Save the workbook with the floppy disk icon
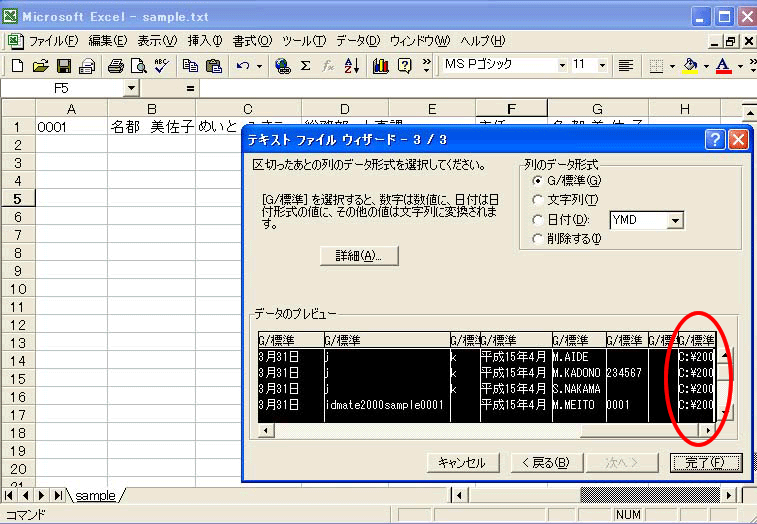The width and height of the screenshot is (757, 524). [x=64, y=65]
